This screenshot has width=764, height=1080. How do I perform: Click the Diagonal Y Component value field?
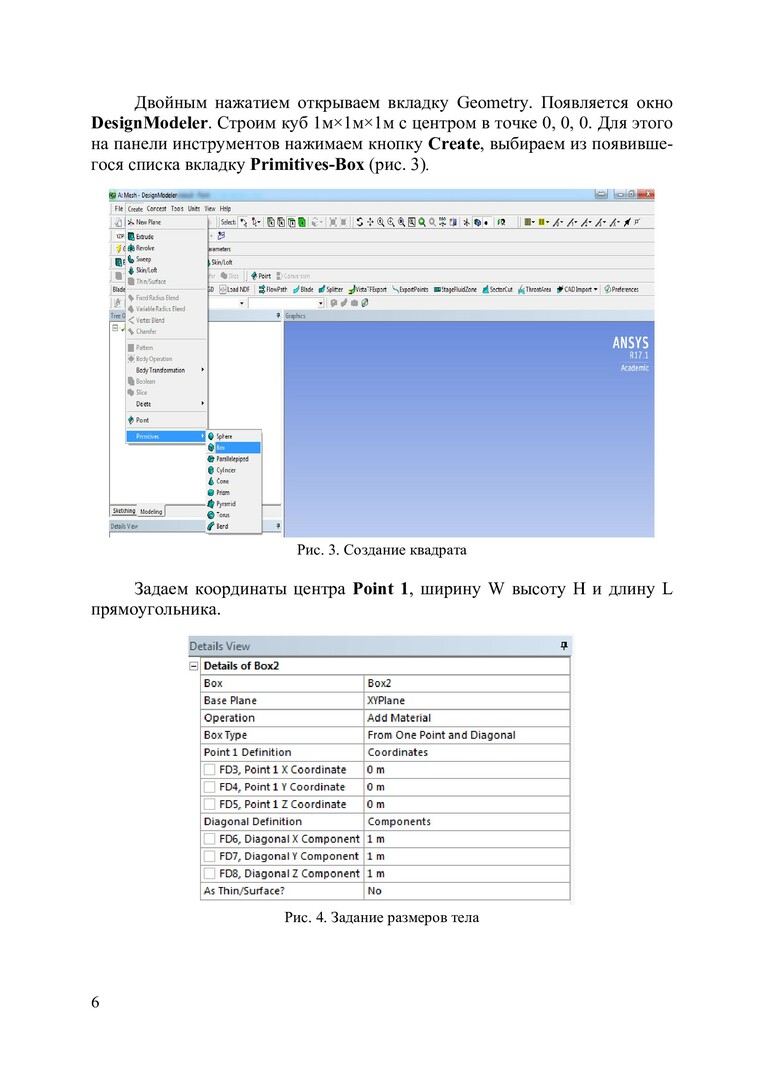465,856
